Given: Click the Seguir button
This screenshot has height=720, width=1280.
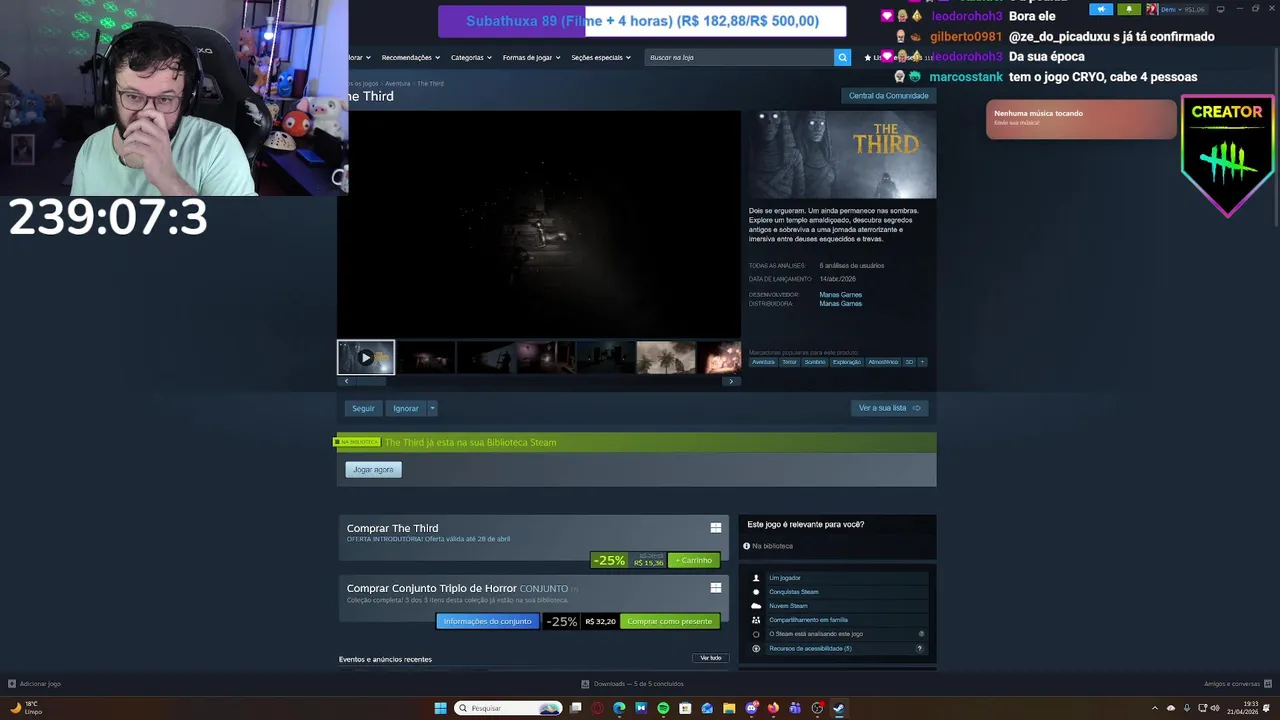Looking at the screenshot, I should pyautogui.click(x=363, y=408).
